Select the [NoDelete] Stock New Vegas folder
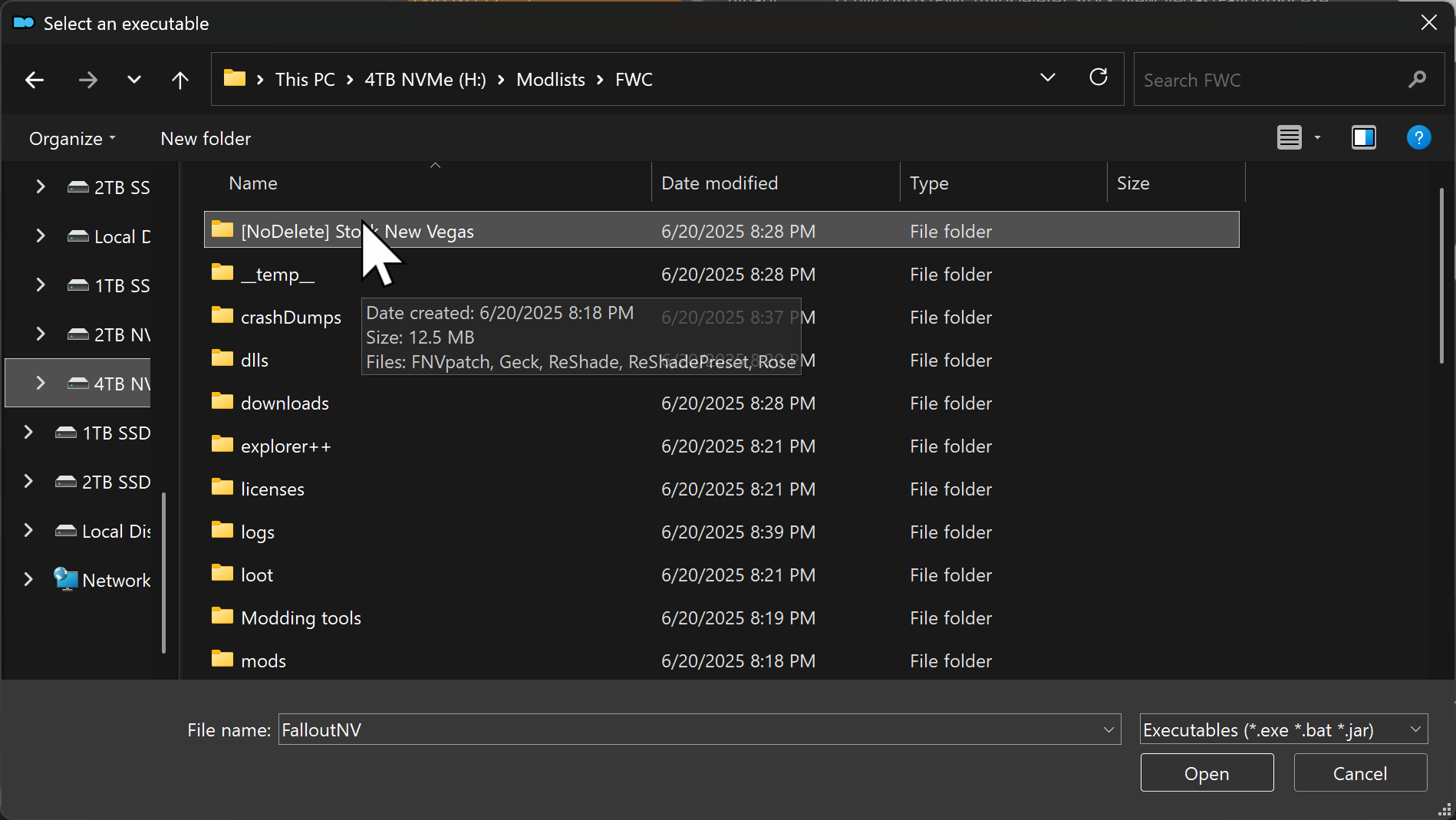The width and height of the screenshot is (1456, 820). pos(721,230)
